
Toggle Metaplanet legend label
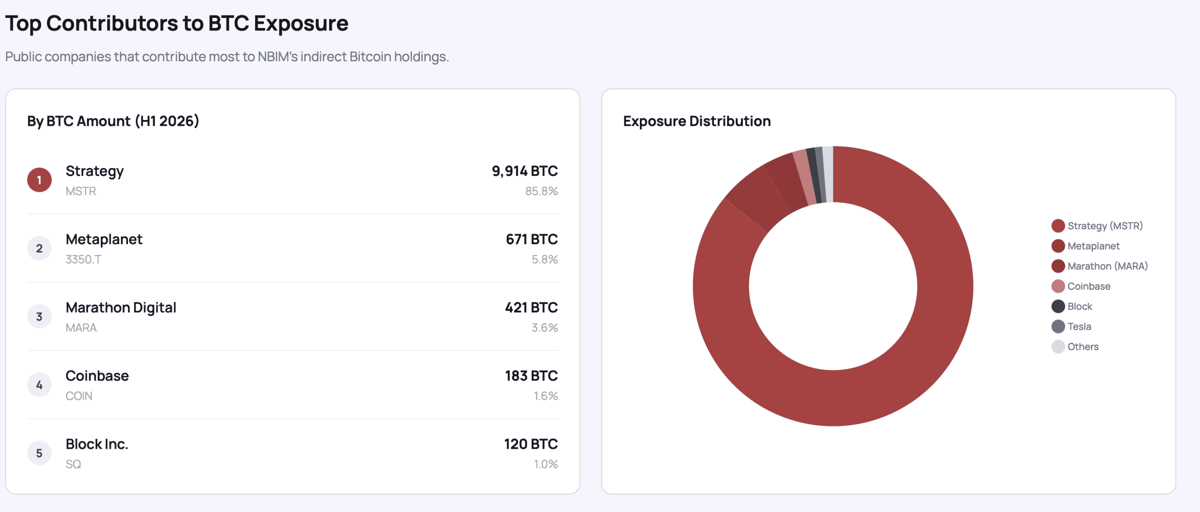[1094, 246]
